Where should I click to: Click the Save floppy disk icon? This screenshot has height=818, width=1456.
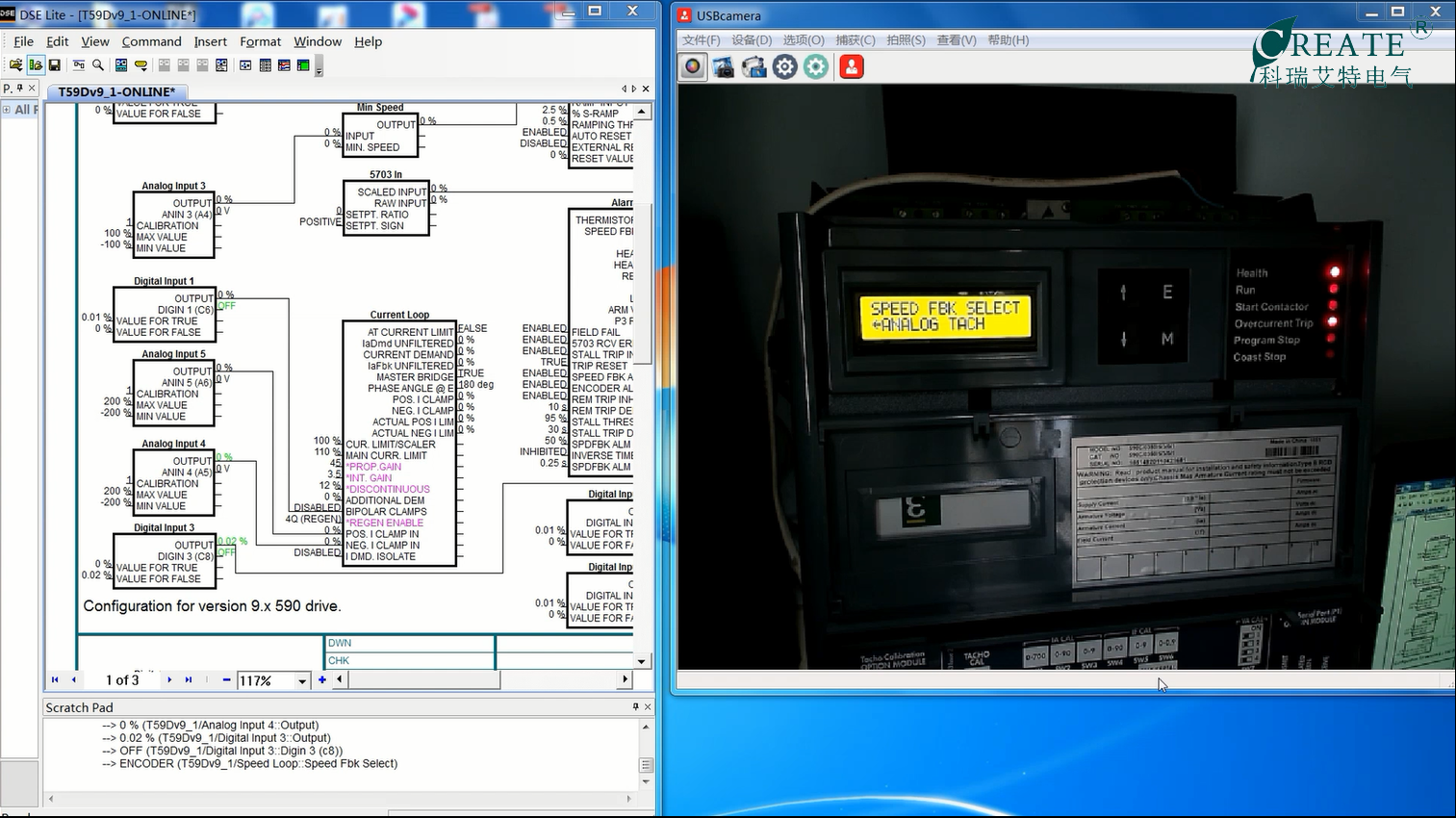point(55,65)
